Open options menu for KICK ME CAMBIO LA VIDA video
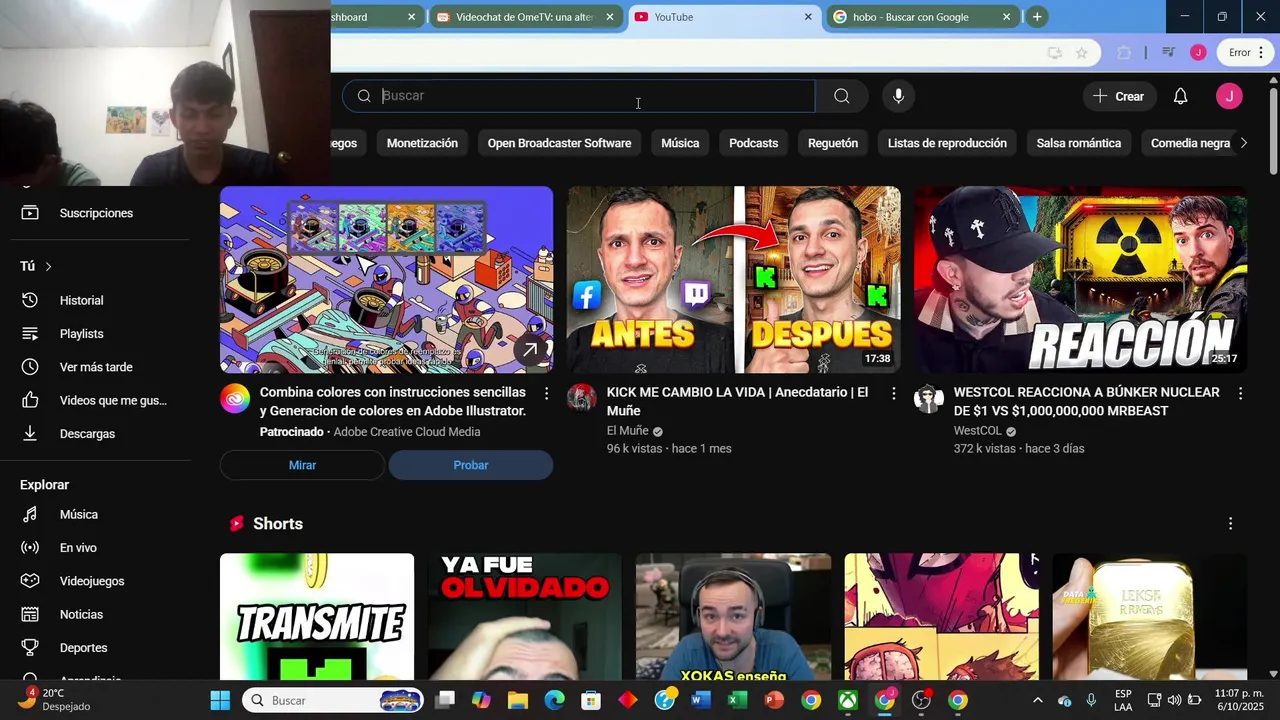Image resolution: width=1280 pixels, height=720 pixels. 893,394
